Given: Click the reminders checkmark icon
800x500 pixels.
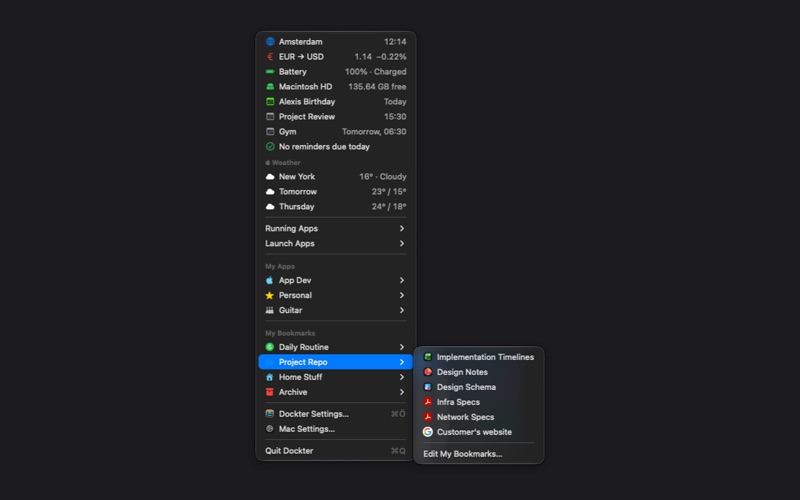Looking at the screenshot, I should [x=270, y=146].
